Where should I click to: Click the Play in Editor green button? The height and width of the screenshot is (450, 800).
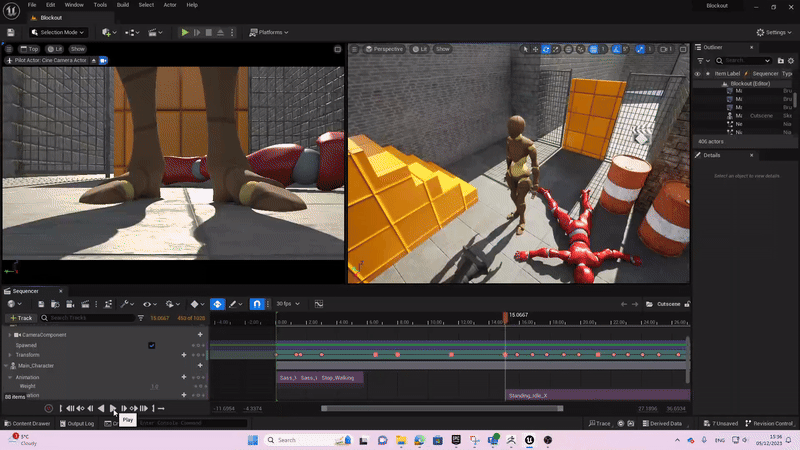(x=184, y=32)
